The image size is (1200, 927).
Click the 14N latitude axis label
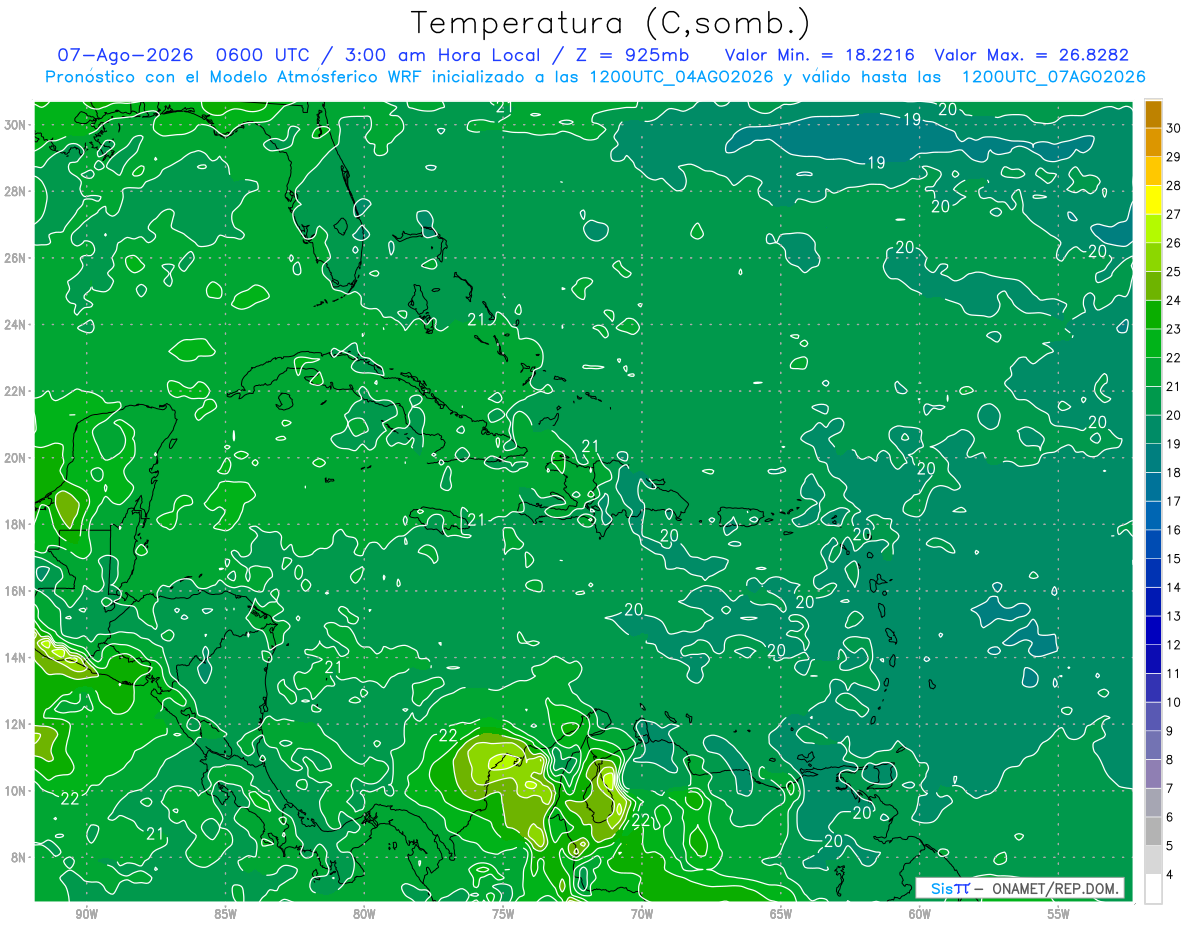point(17,657)
